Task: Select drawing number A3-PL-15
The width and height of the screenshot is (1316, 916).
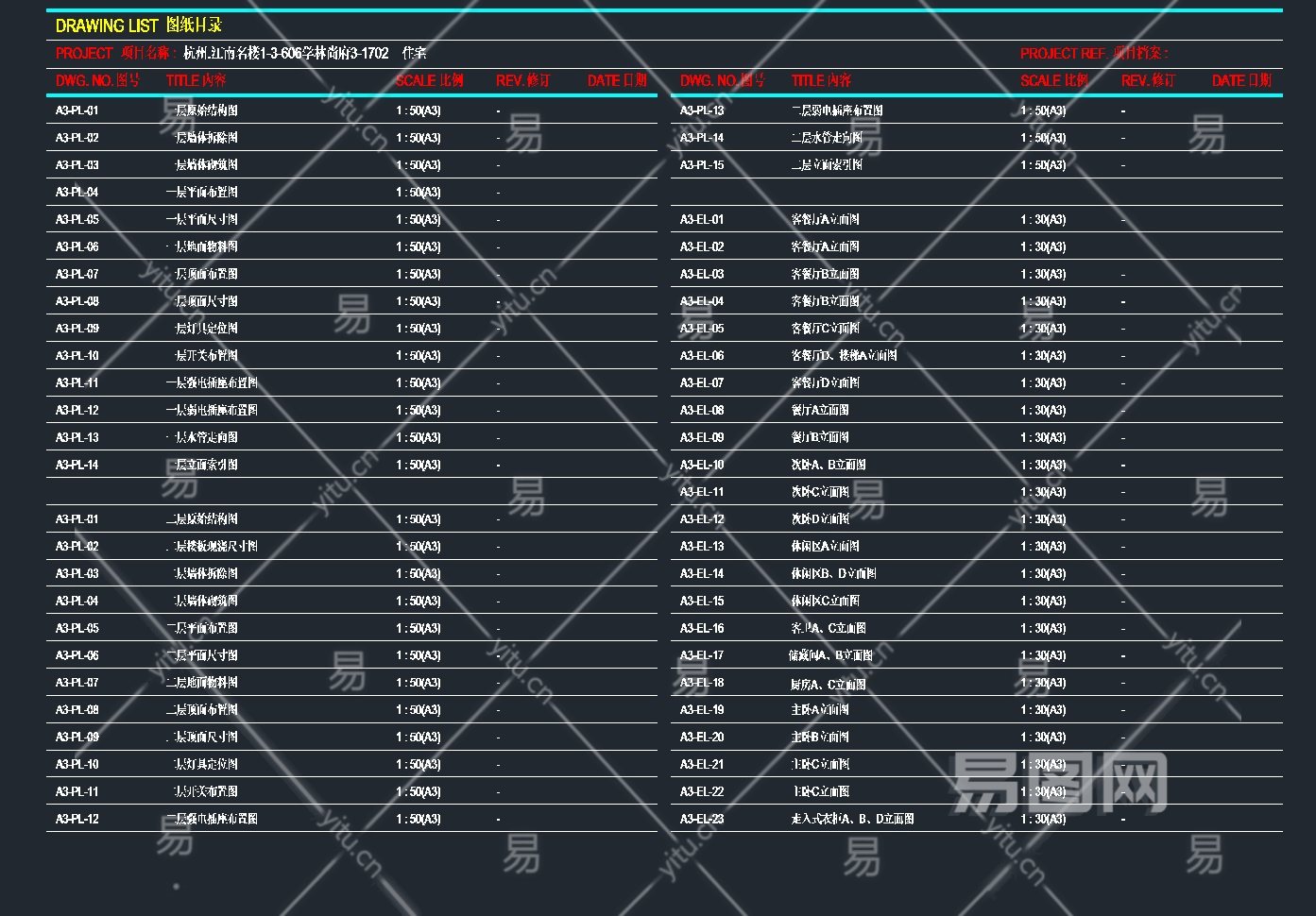Action: coord(702,165)
